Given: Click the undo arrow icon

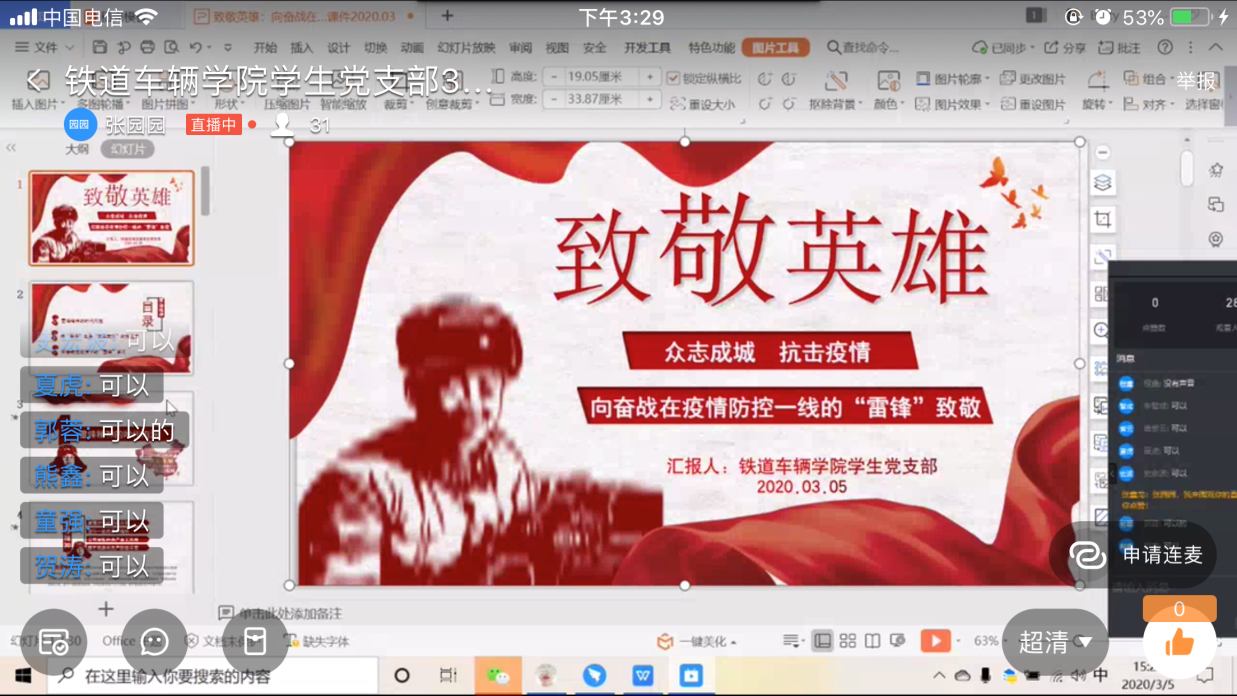Looking at the screenshot, I should 196,47.
